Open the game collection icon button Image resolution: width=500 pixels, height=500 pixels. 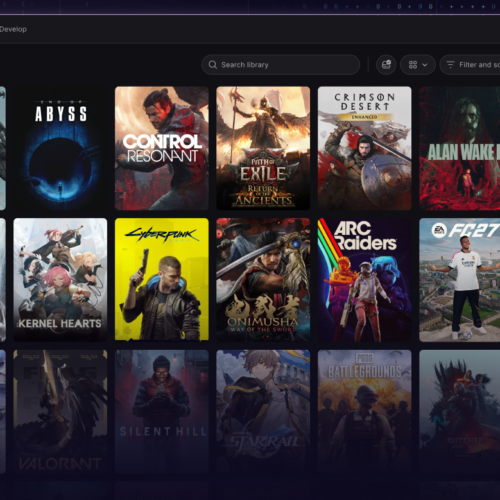click(x=386, y=65)
